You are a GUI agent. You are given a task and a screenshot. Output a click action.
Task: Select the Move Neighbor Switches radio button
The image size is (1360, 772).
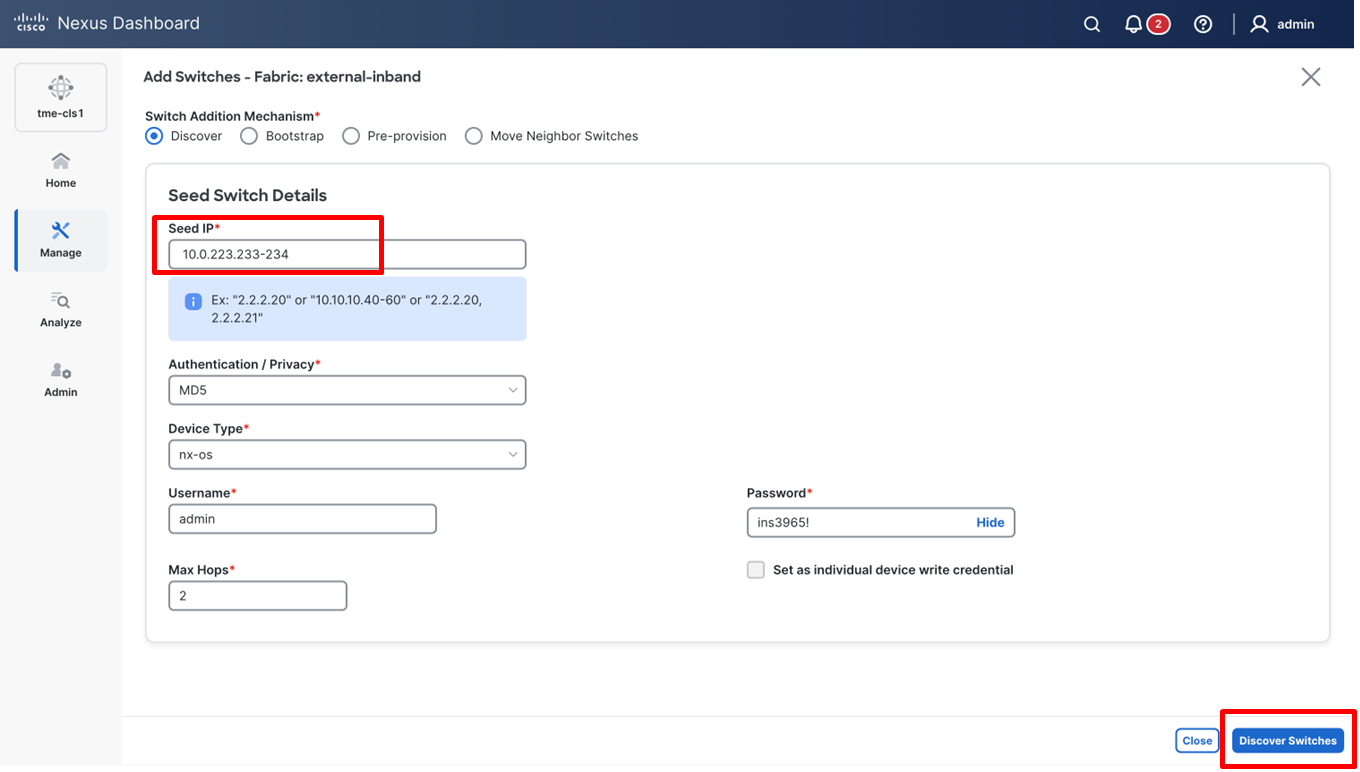click(x=474, y=136)
